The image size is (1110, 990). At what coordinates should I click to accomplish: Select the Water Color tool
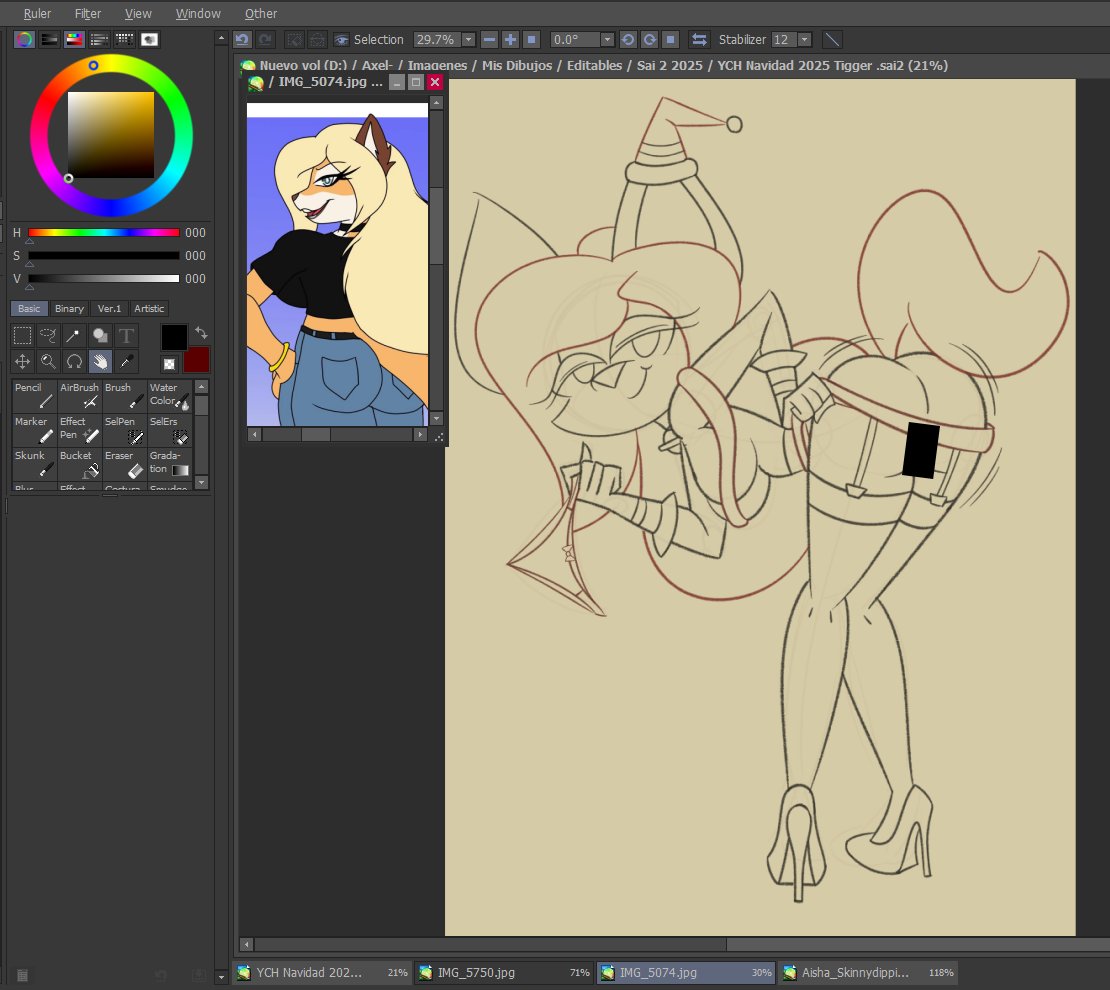point(167,393)
